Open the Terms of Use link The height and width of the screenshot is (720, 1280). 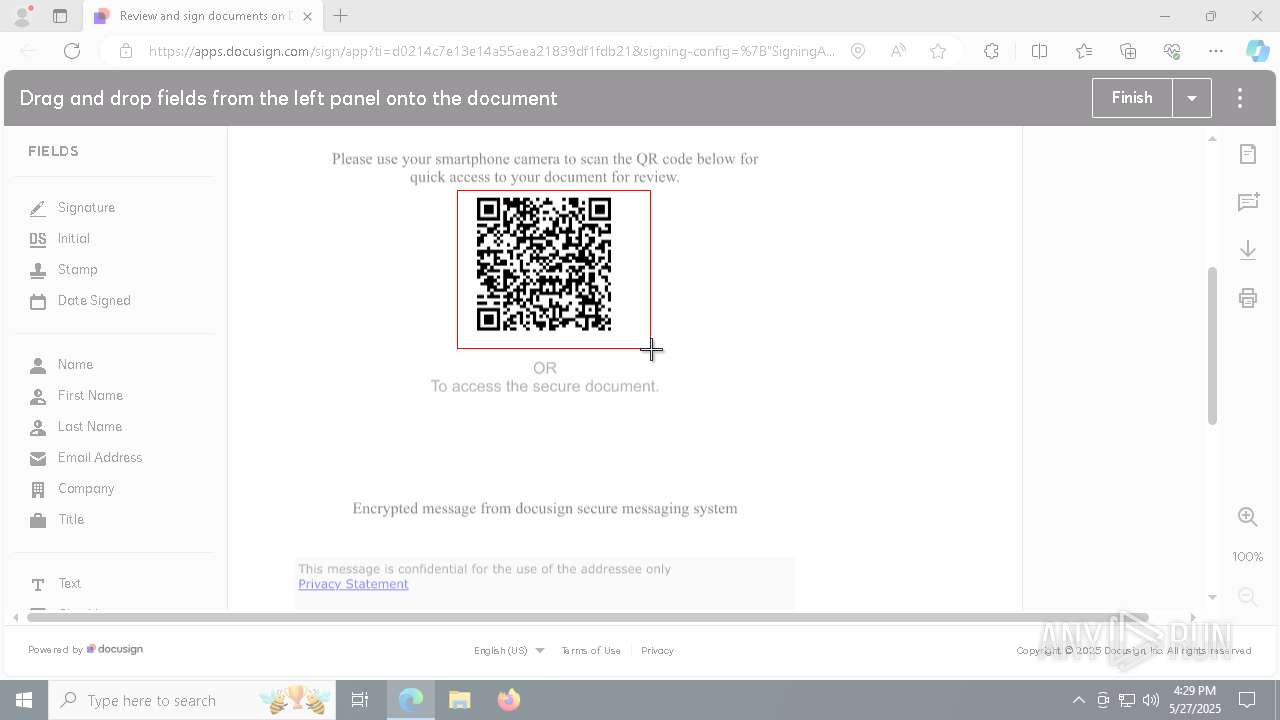click(x=591, y=650)
